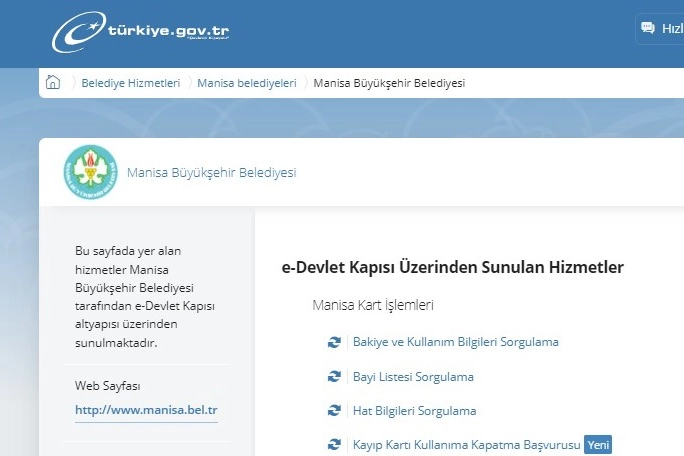Open Manisa Büyükşehir Belediyesi heading link
Image resolution: width=684 pixels, height=456 pixels.
coord(212,172)
